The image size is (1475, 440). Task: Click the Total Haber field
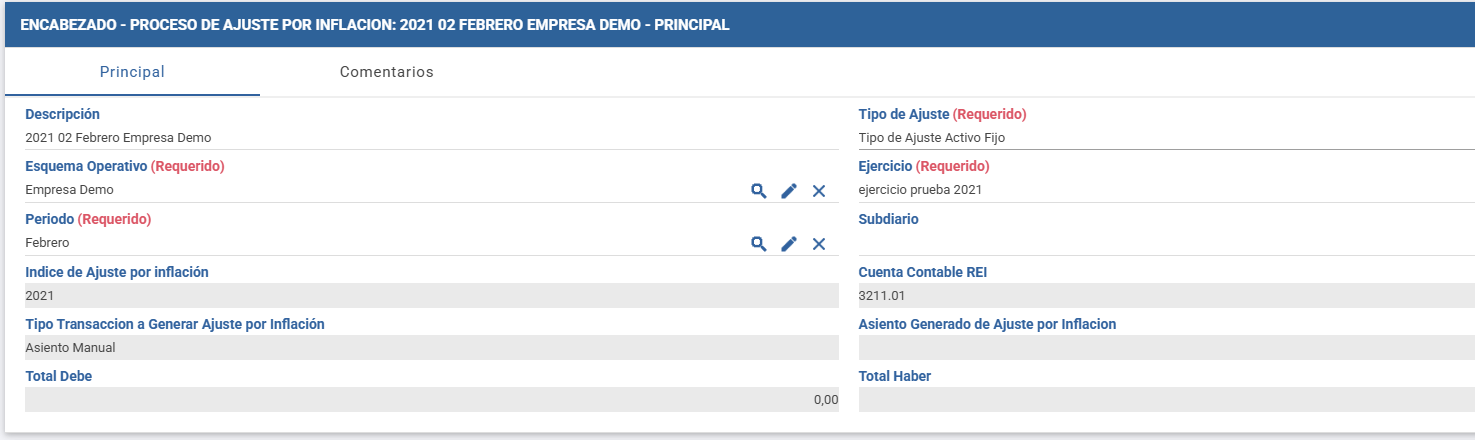pos(1165,400)
